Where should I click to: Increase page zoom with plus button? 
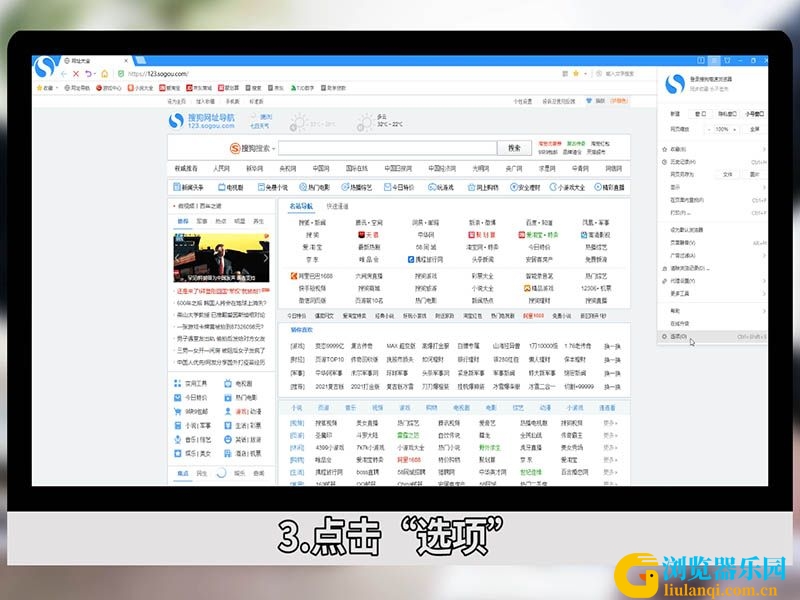click(735, 130)
